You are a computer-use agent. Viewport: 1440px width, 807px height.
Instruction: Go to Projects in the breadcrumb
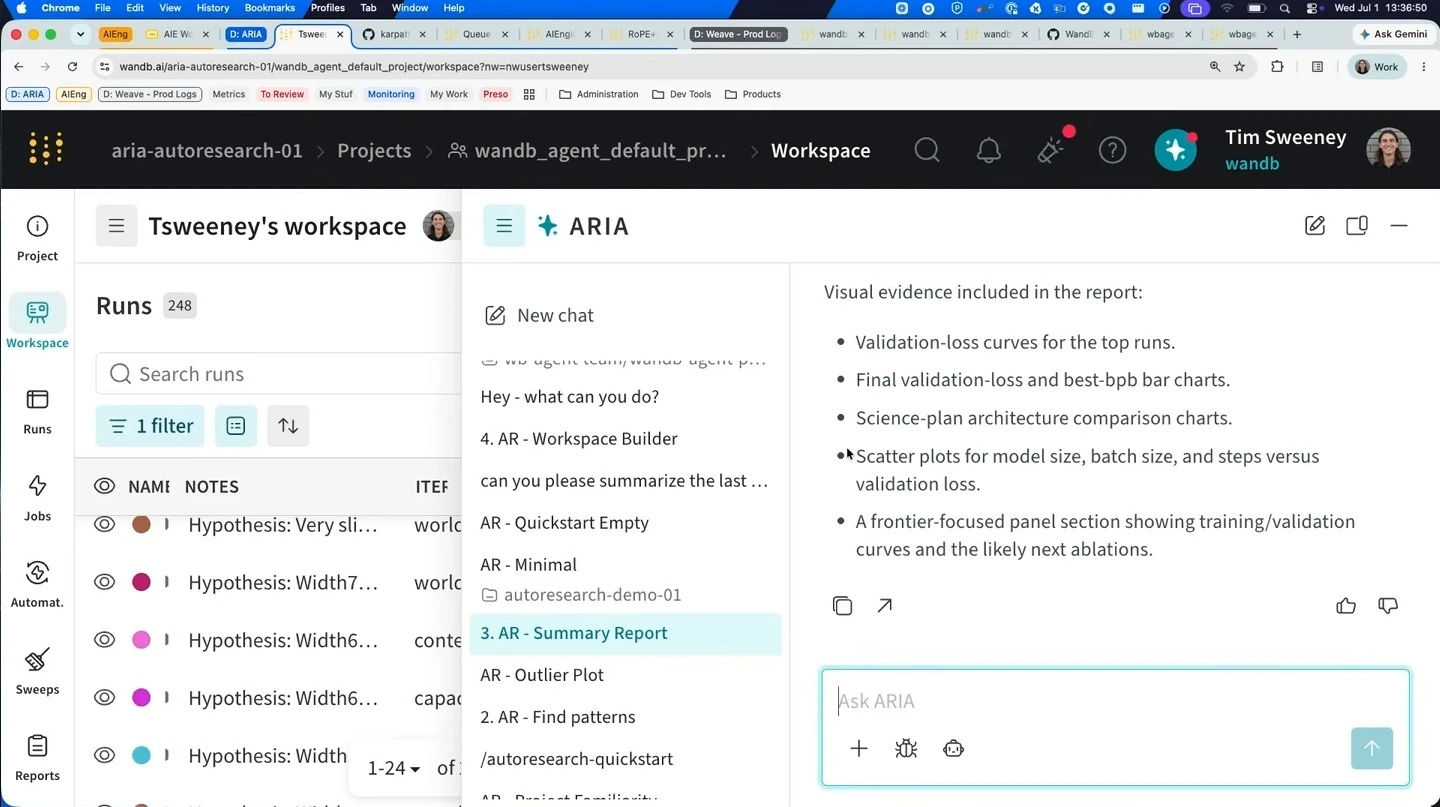point(374,151)
